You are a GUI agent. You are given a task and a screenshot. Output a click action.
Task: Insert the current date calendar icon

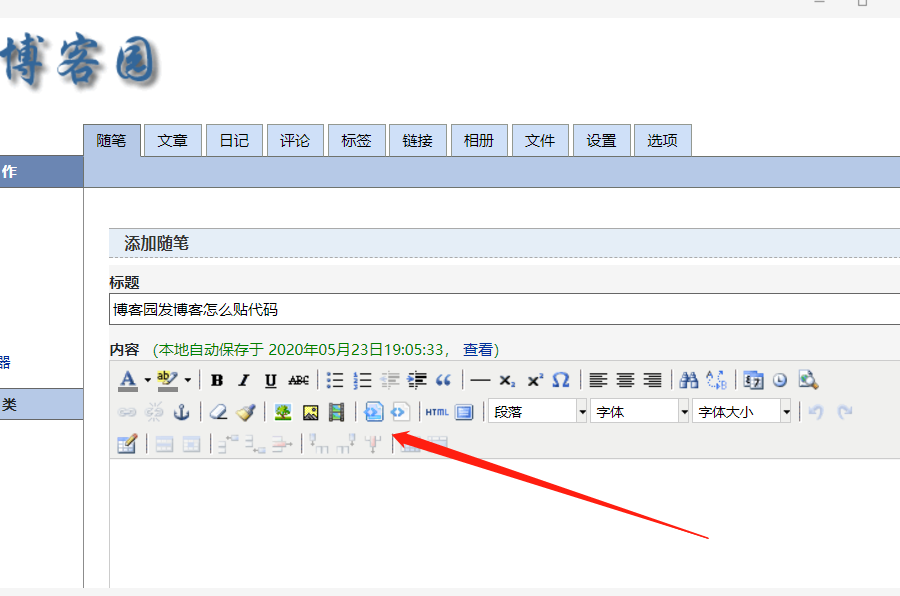pyautogui.click(x=753, y=380)
